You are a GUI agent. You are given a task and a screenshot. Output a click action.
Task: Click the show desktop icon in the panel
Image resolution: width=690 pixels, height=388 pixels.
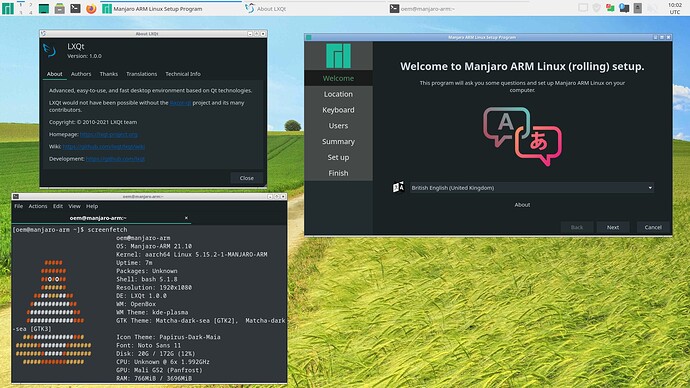point(44,8)
